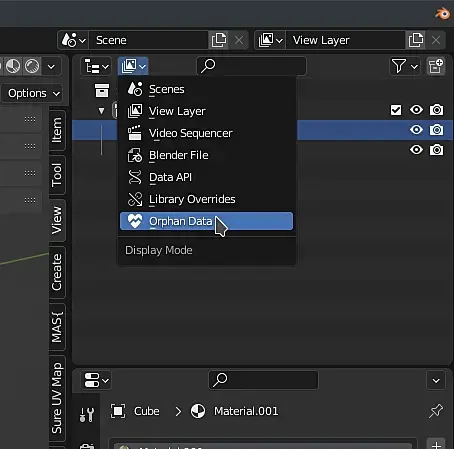The width and height of the screenshot is (454, 449).
Task: Click the new collection icon in outliner
Action: 436,66
